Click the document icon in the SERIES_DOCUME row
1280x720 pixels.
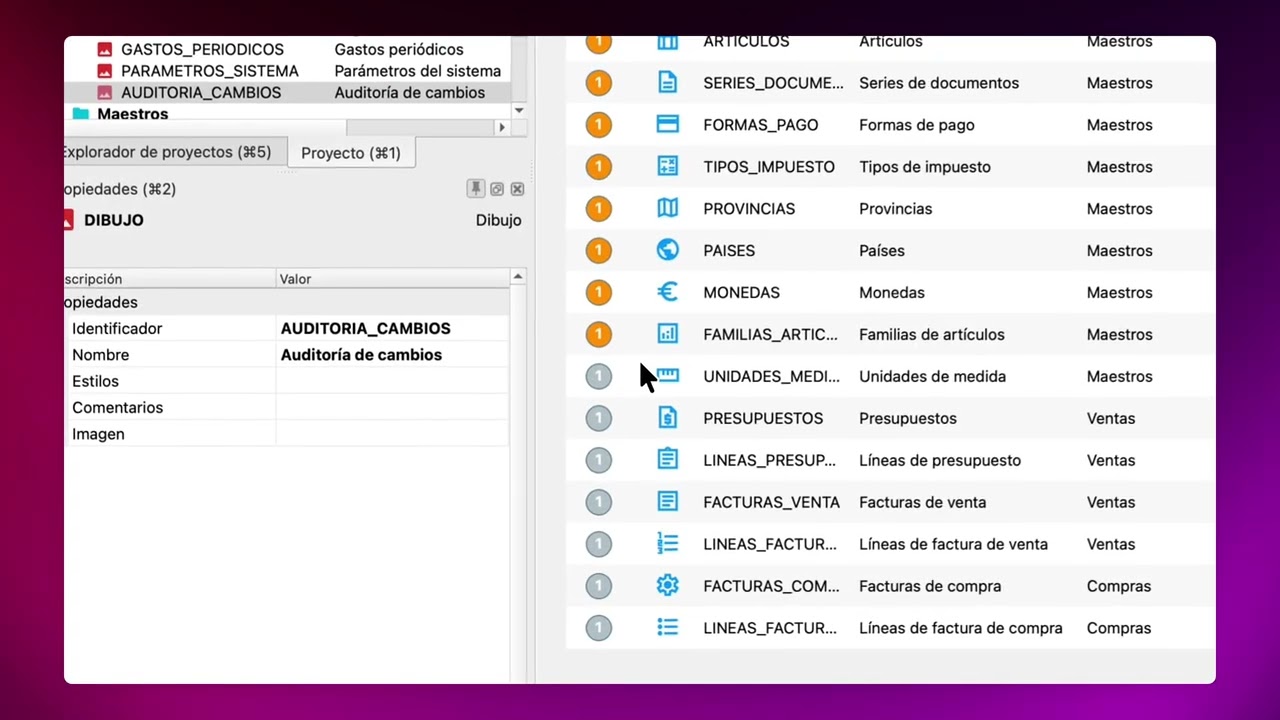pyautogui.click(x=667, y=83)
